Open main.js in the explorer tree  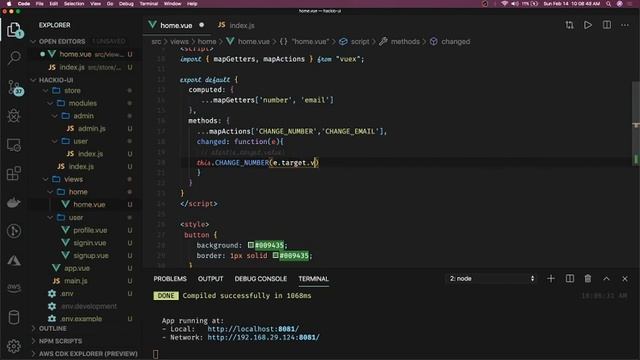76,281
